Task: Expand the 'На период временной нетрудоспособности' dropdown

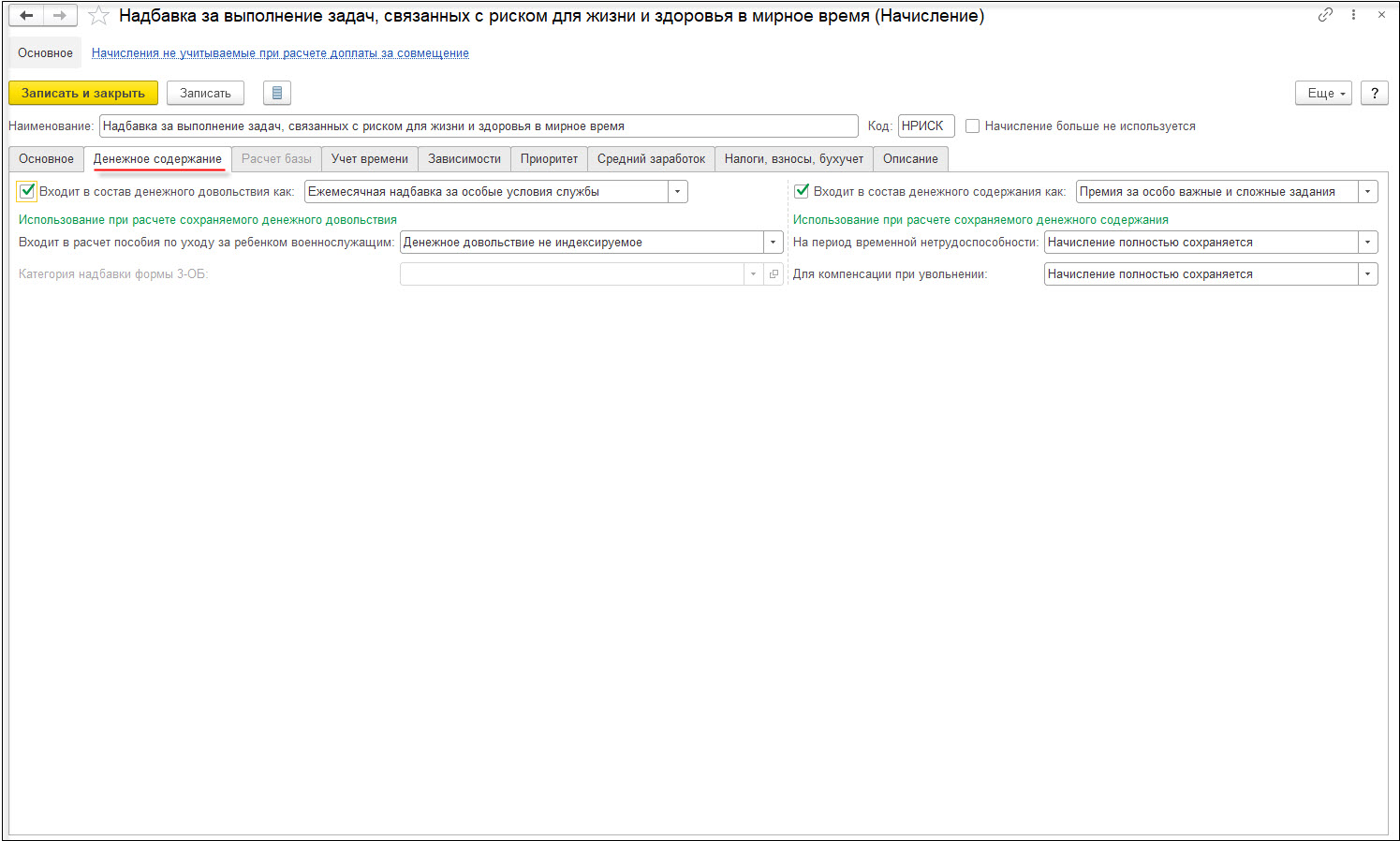Action: click(1368, 243)
